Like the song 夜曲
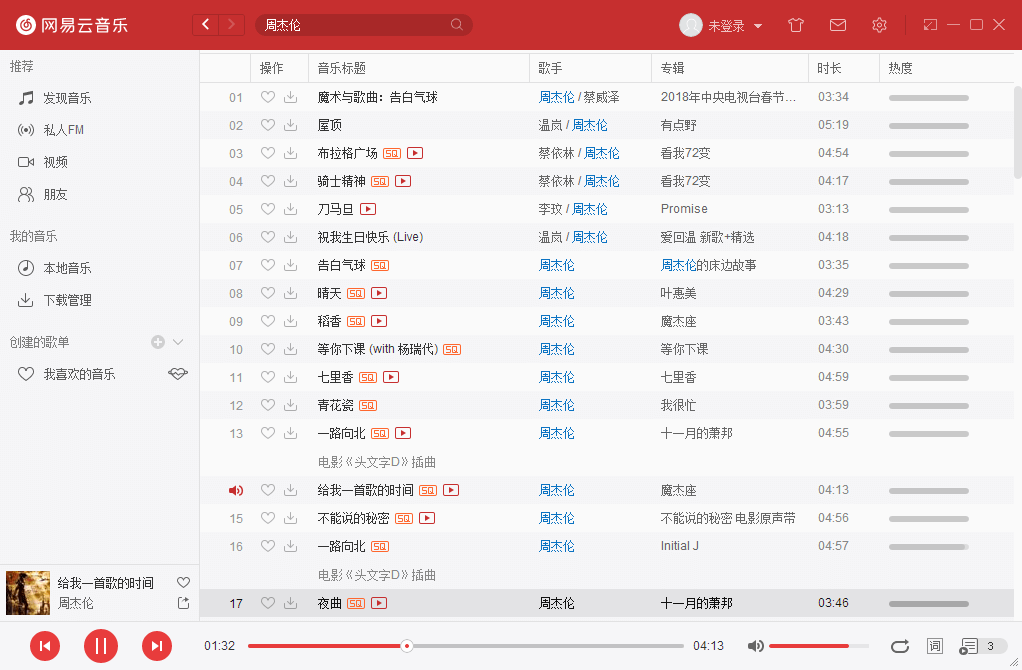Screen dimensions: 1022x670 click(x=268, y=604)
